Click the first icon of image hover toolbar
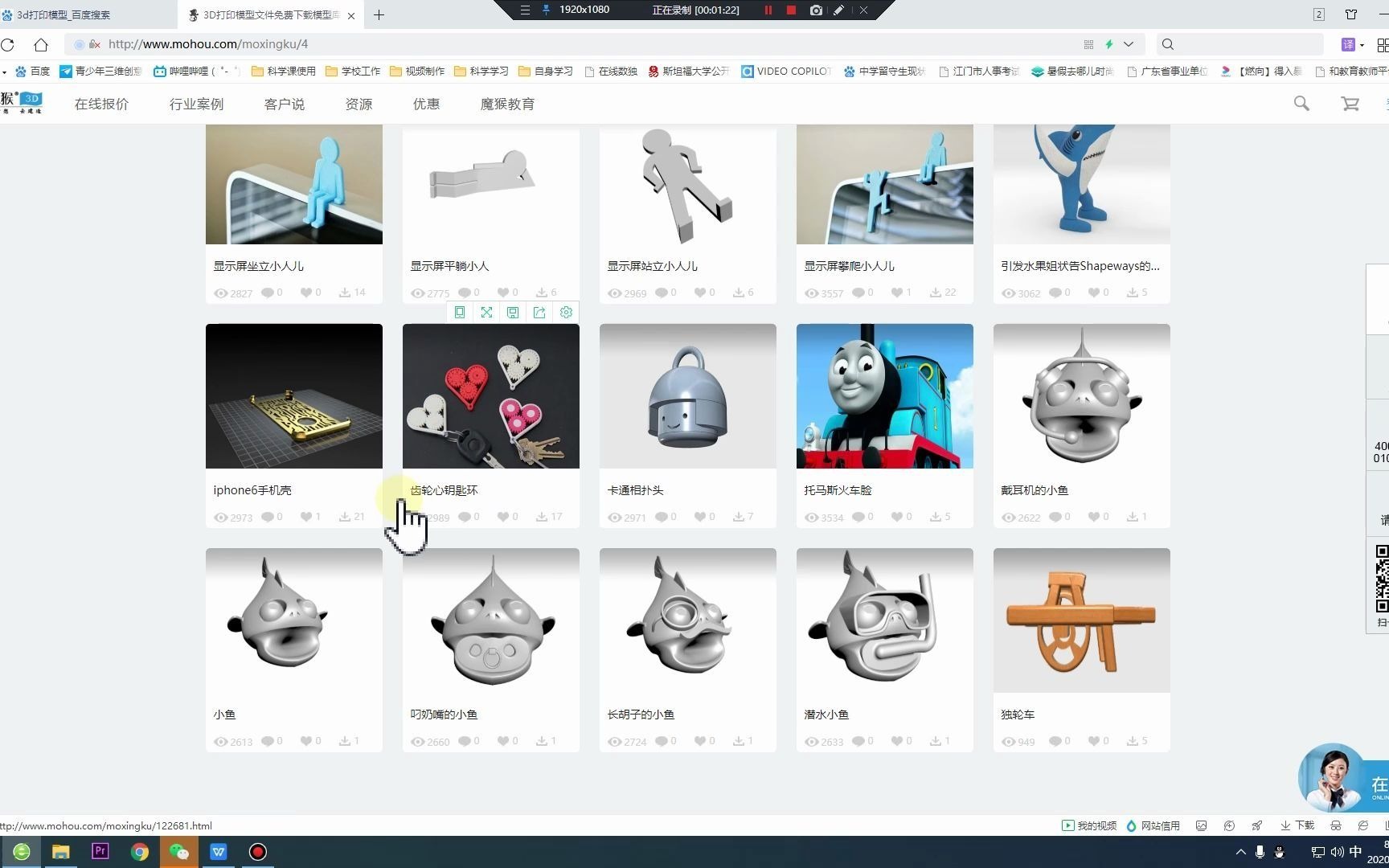Image resolution: width=1389 pixels, height=868 pixels. pos(460,313)
